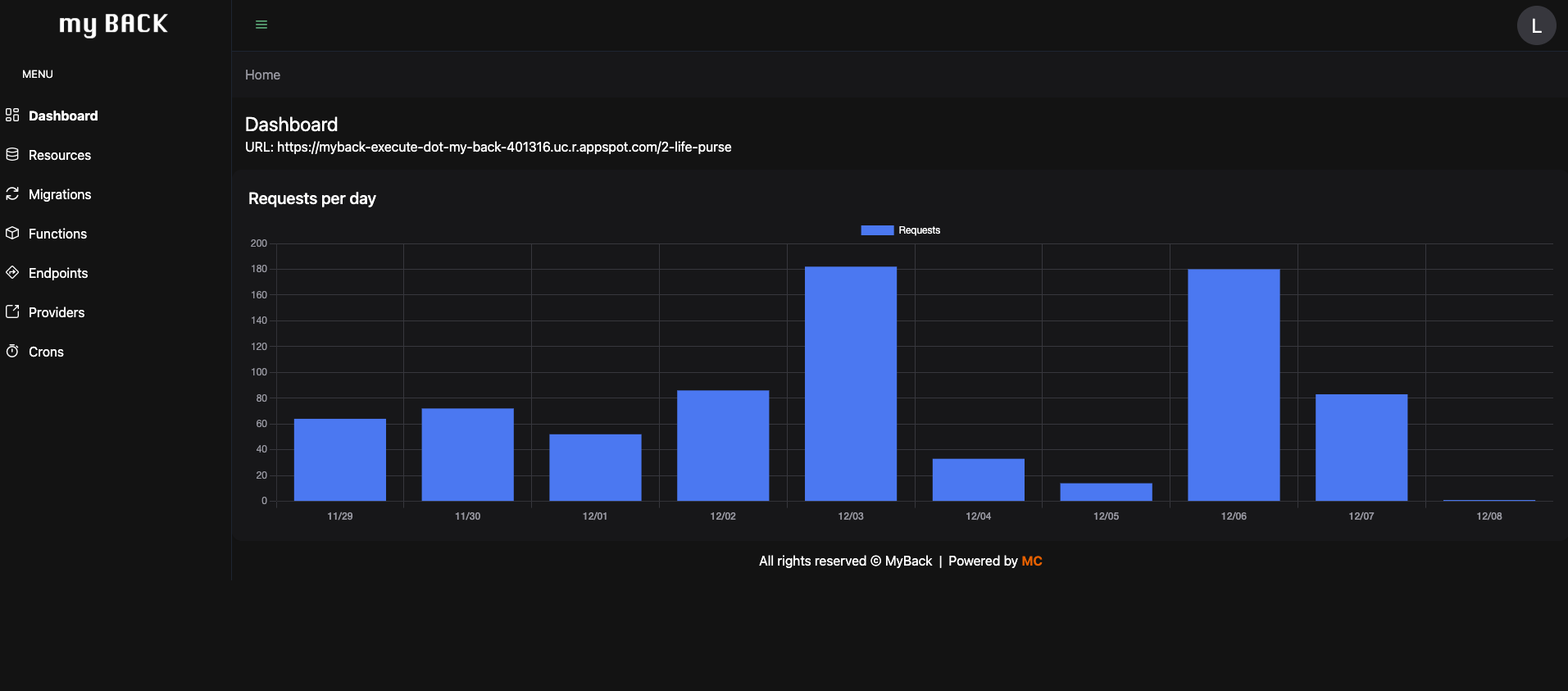Image resolution: width=1568 pixels, height=691 pixels.
Task: Click the my BACK logo
Action: coord(113,25)
